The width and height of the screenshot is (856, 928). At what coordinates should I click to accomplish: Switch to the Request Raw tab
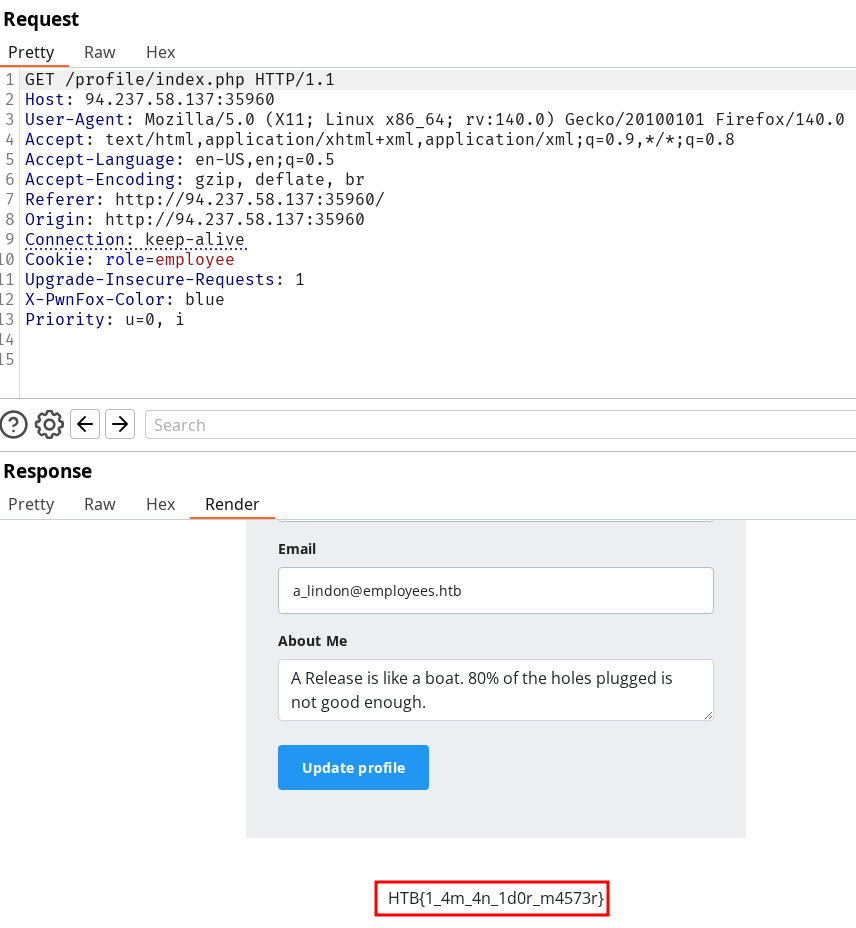tap(99, 52)
